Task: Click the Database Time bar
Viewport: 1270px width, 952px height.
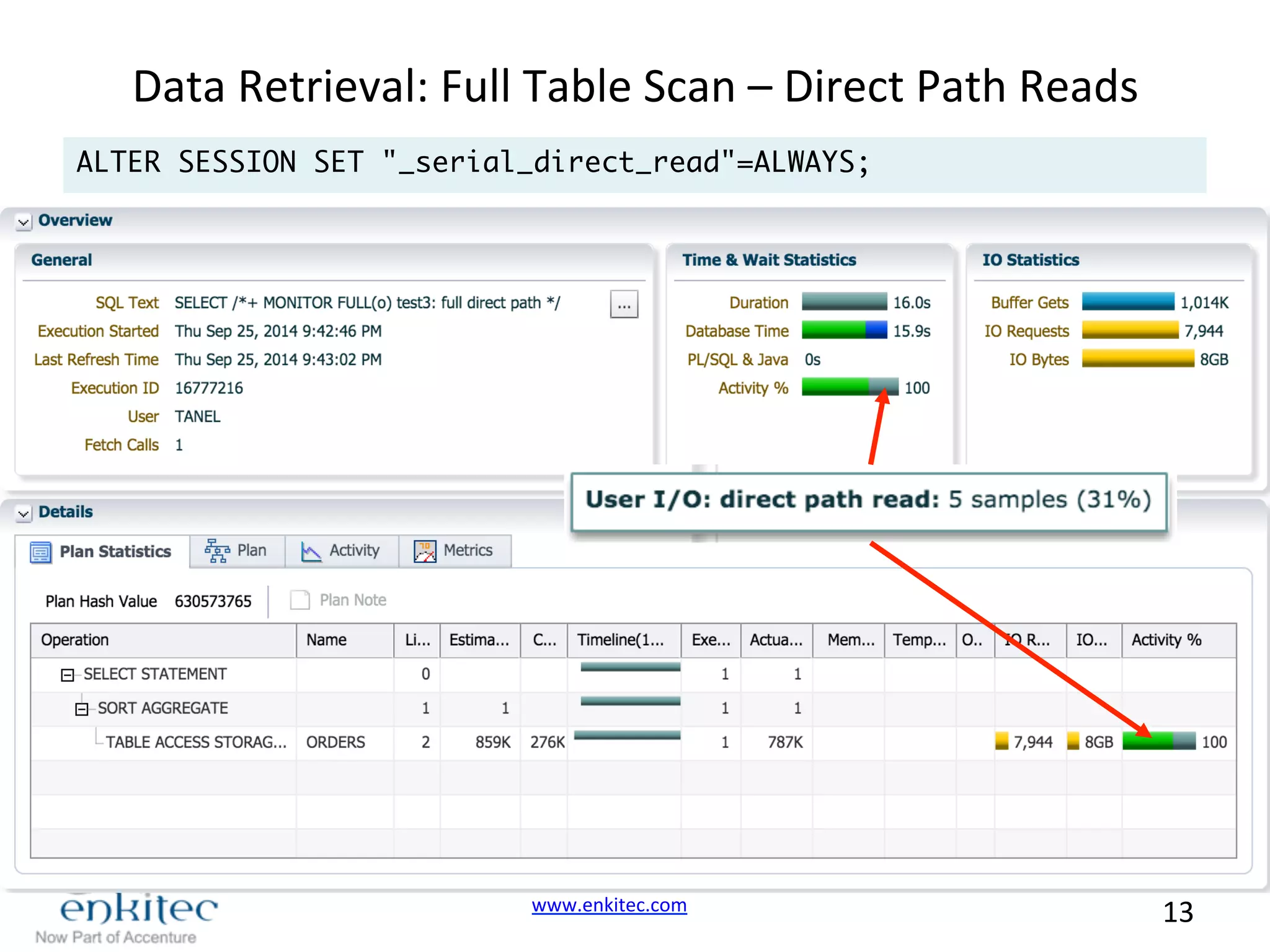Action: tap(845, 330)
